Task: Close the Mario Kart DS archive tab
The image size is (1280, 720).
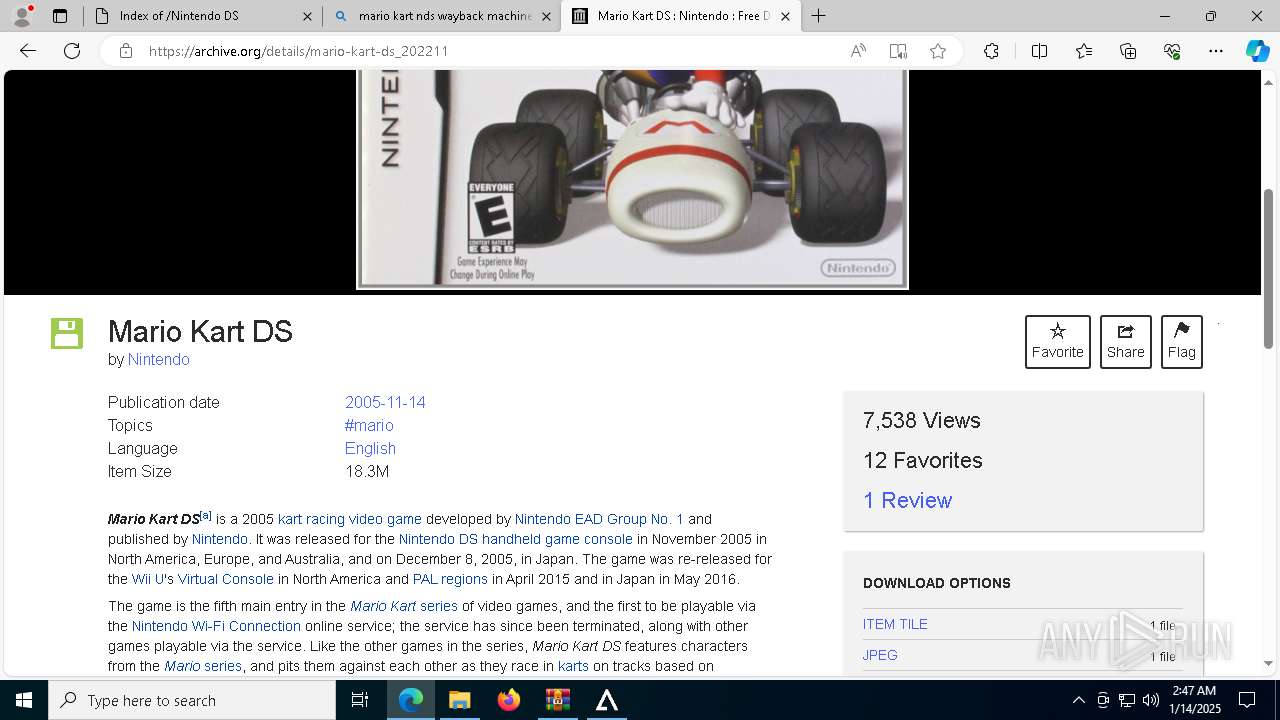Action: [785, 16]
